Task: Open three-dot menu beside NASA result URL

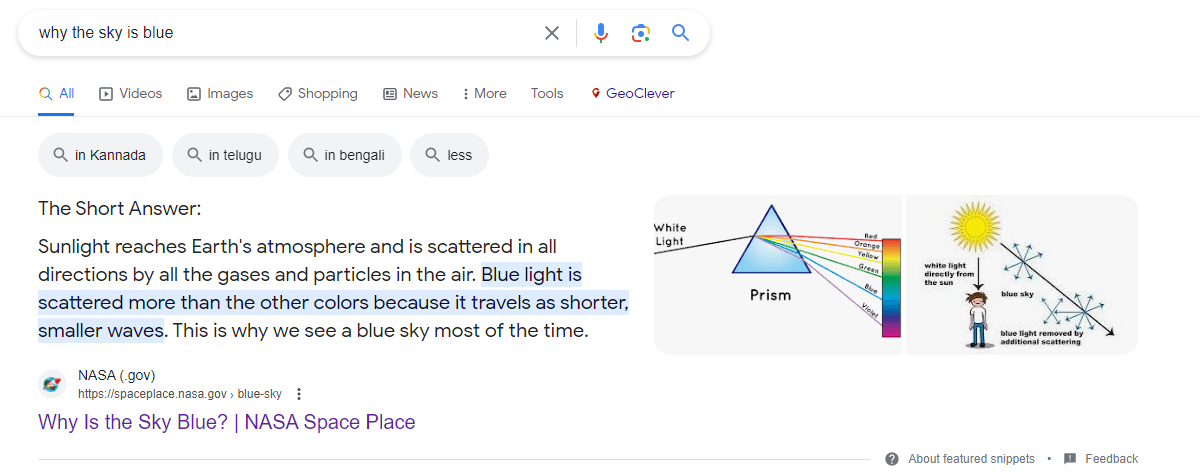Action: tap(298, 394)
